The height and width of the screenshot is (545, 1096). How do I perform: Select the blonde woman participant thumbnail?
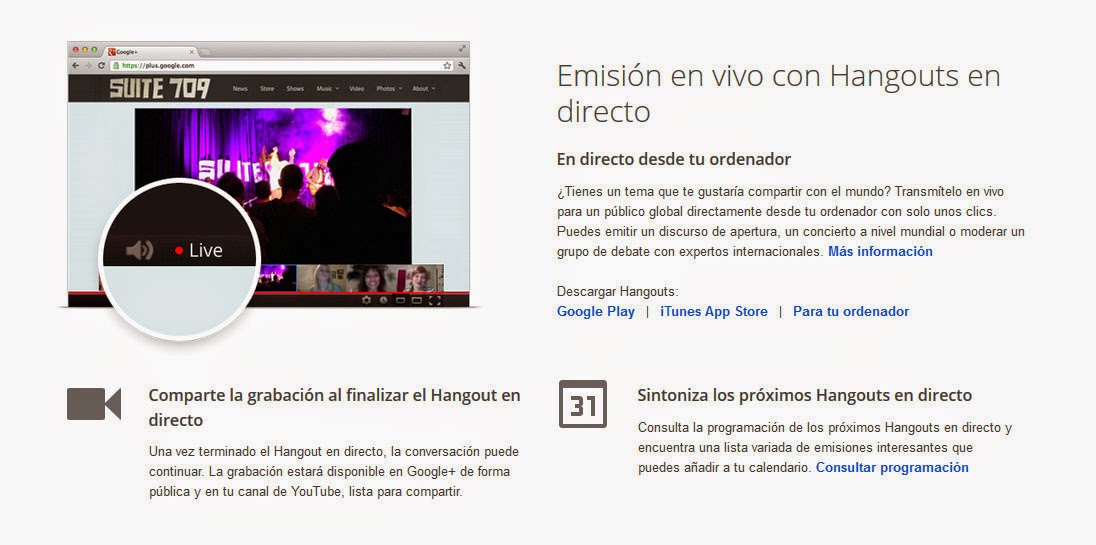[x=322, y=277]
